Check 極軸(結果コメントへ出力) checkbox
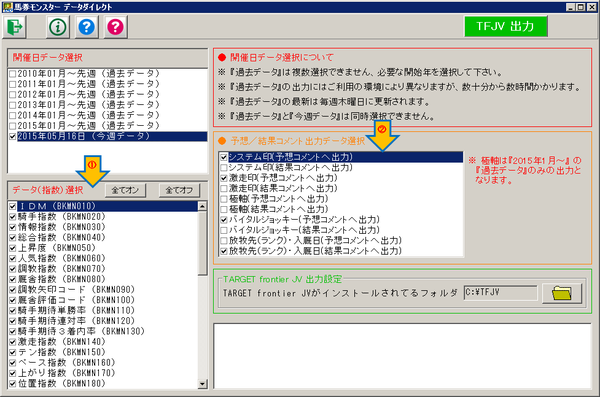 tap(224, 209)
